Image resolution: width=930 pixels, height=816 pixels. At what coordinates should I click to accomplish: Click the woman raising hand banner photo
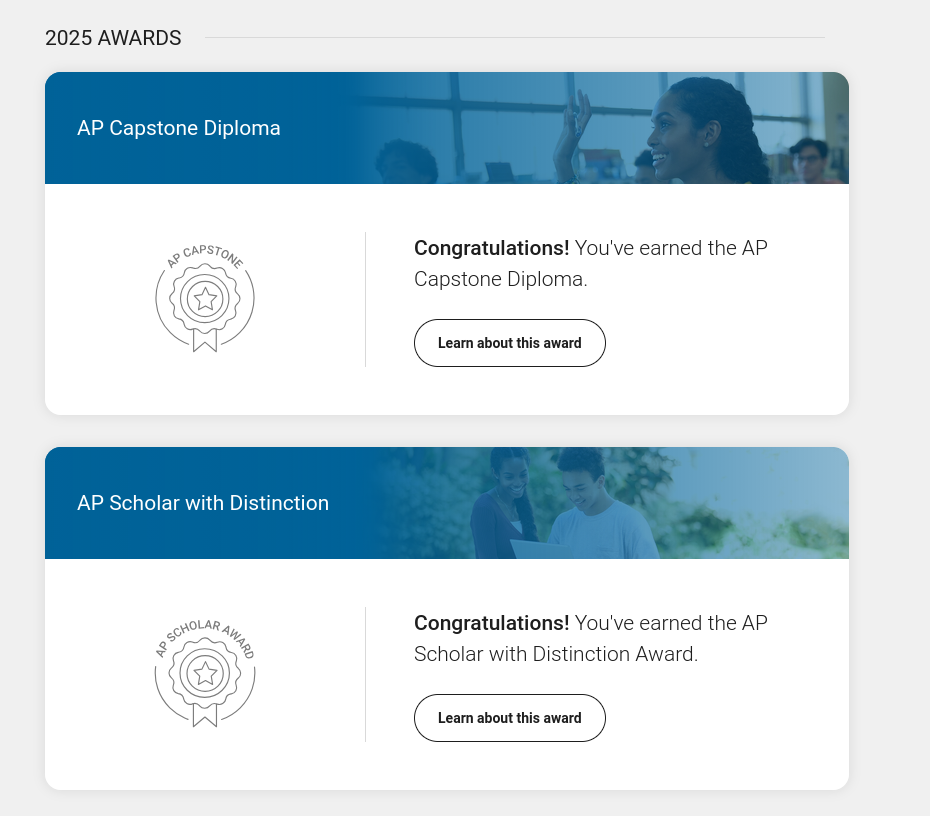605,128
